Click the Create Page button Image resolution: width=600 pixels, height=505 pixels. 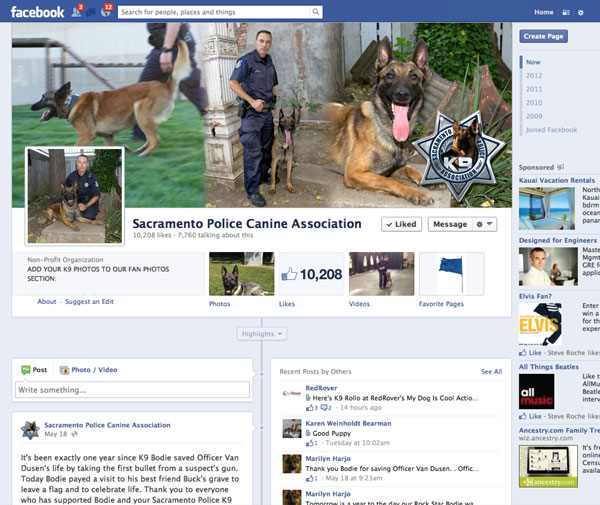click(543, 36)
